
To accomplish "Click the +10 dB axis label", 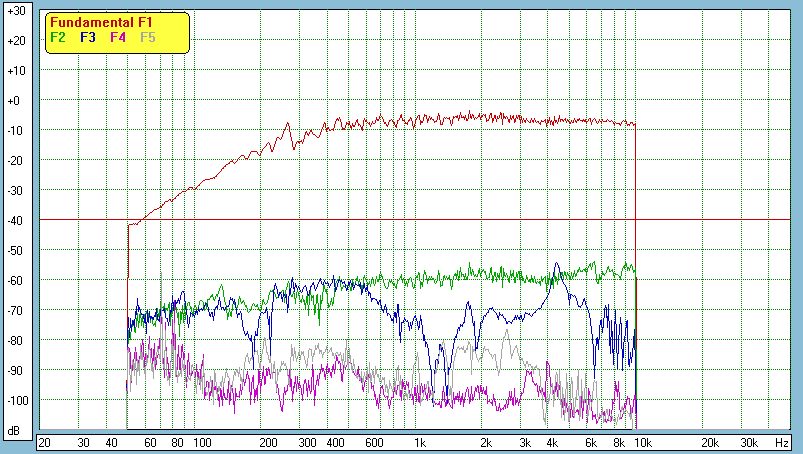I will coord(16,71).
